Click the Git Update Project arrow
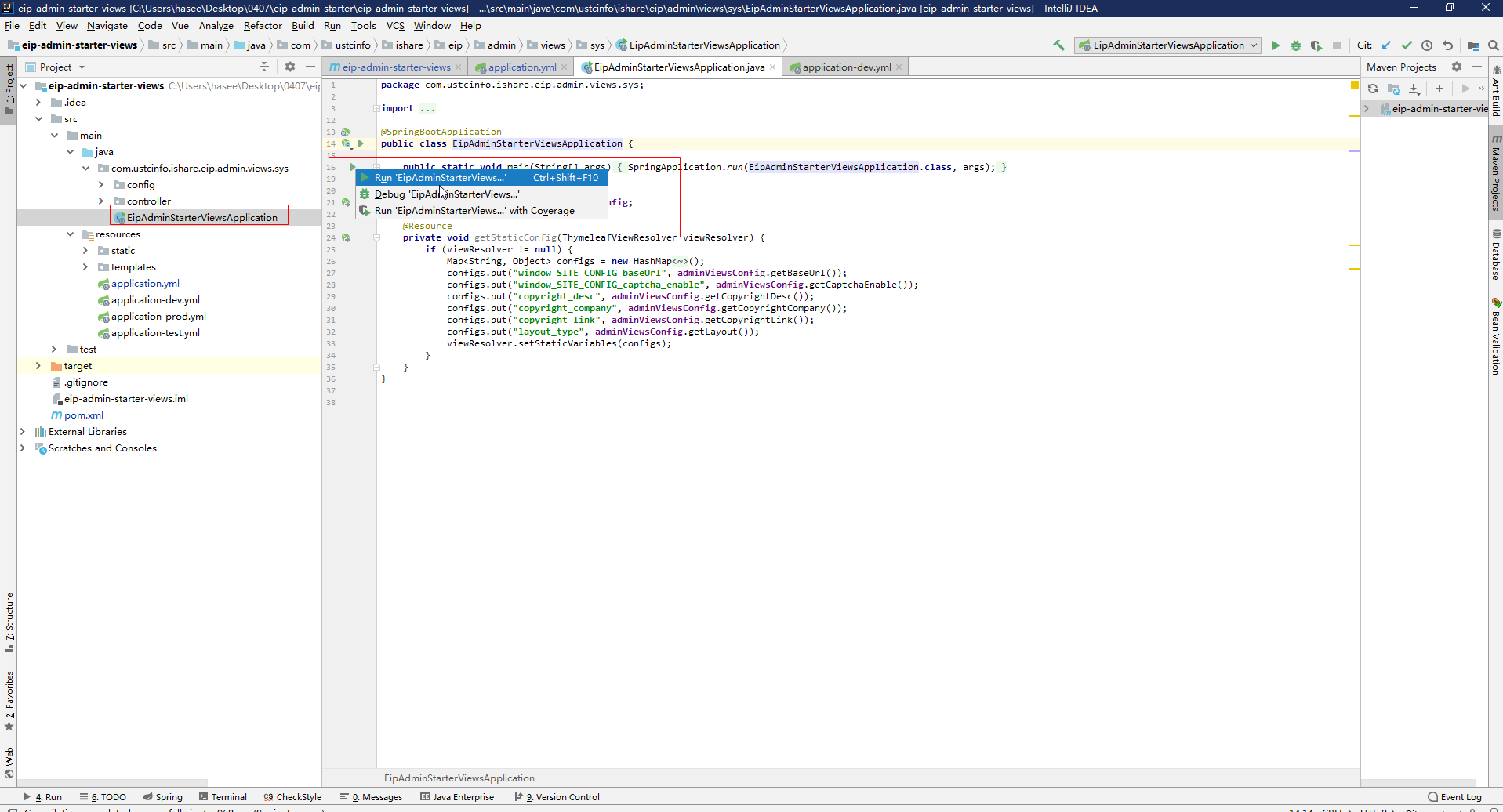Screen dimensions: 1503x812 [x=1386, y=45]
